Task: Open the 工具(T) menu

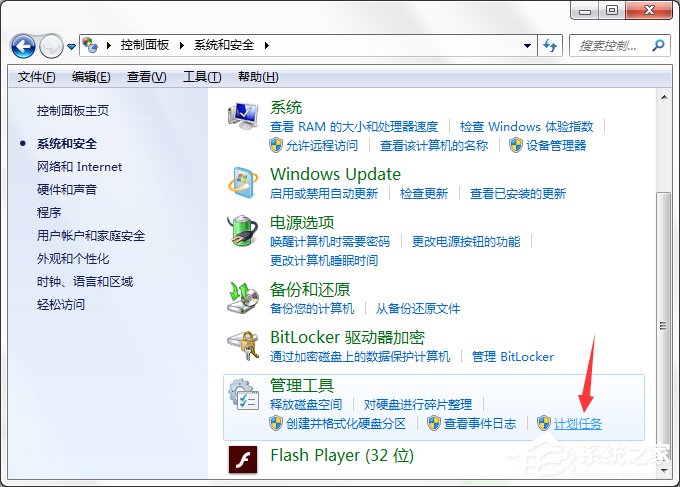Action: (x=202, y=77)
